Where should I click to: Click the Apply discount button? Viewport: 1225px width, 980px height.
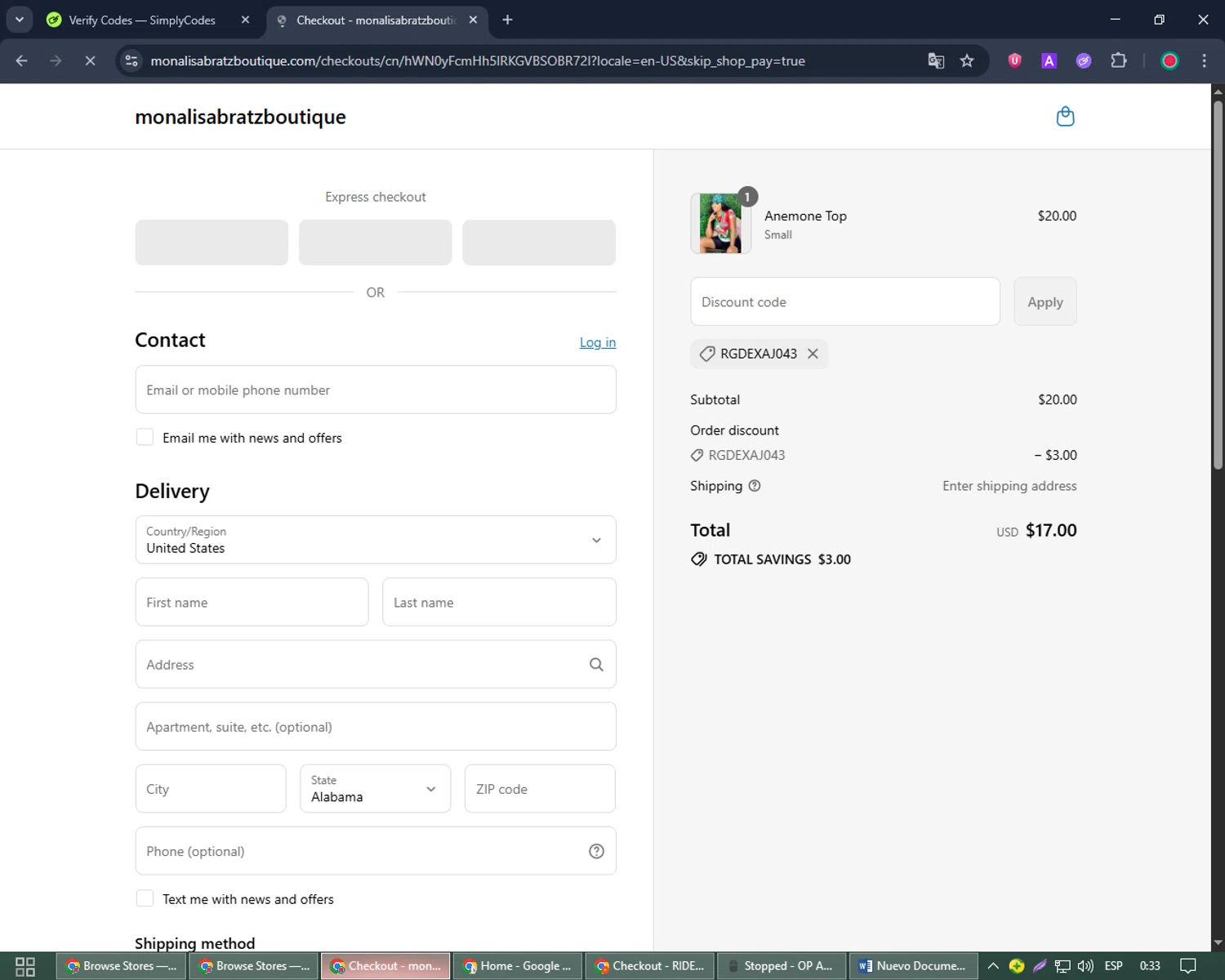(1045, 301)
